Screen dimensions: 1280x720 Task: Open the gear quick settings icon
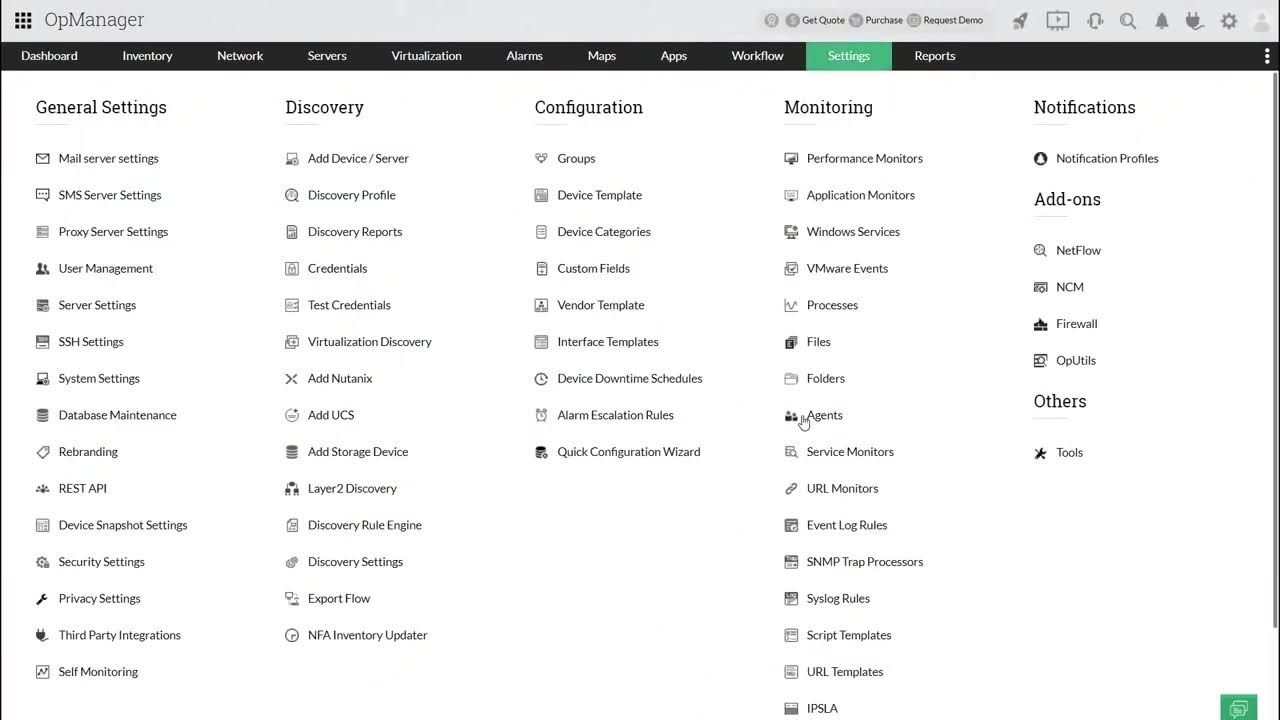(1229, 20)
